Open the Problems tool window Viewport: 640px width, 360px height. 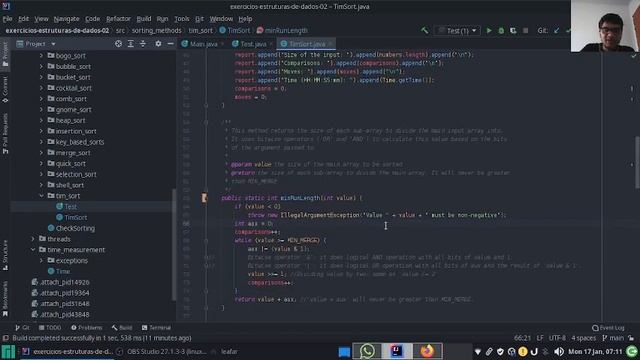point(87,327)
